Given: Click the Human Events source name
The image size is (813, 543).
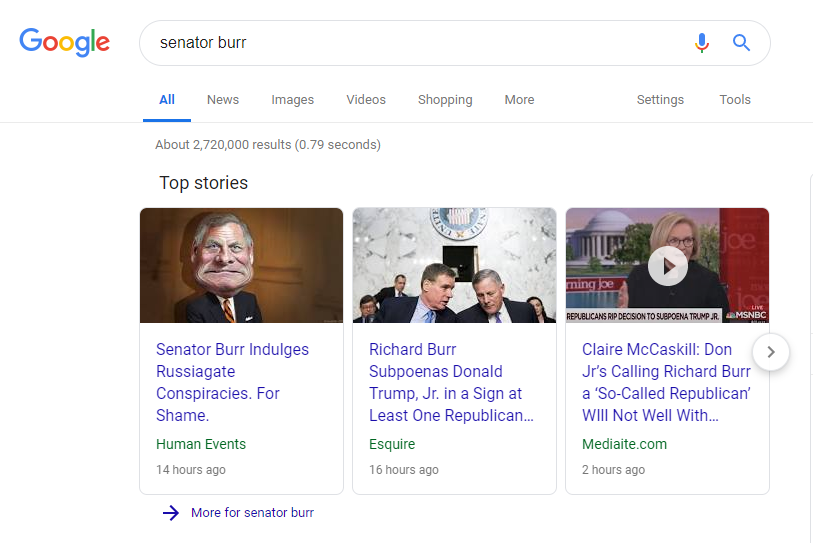Looking at the screenshot, I should tap(201, 444).
